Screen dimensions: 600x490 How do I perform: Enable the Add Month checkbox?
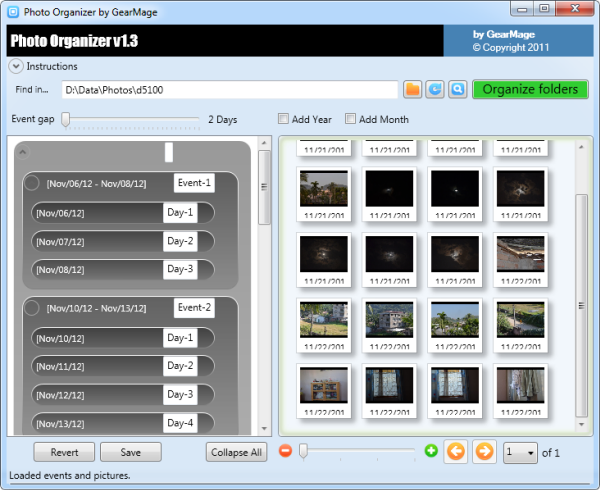350,119
